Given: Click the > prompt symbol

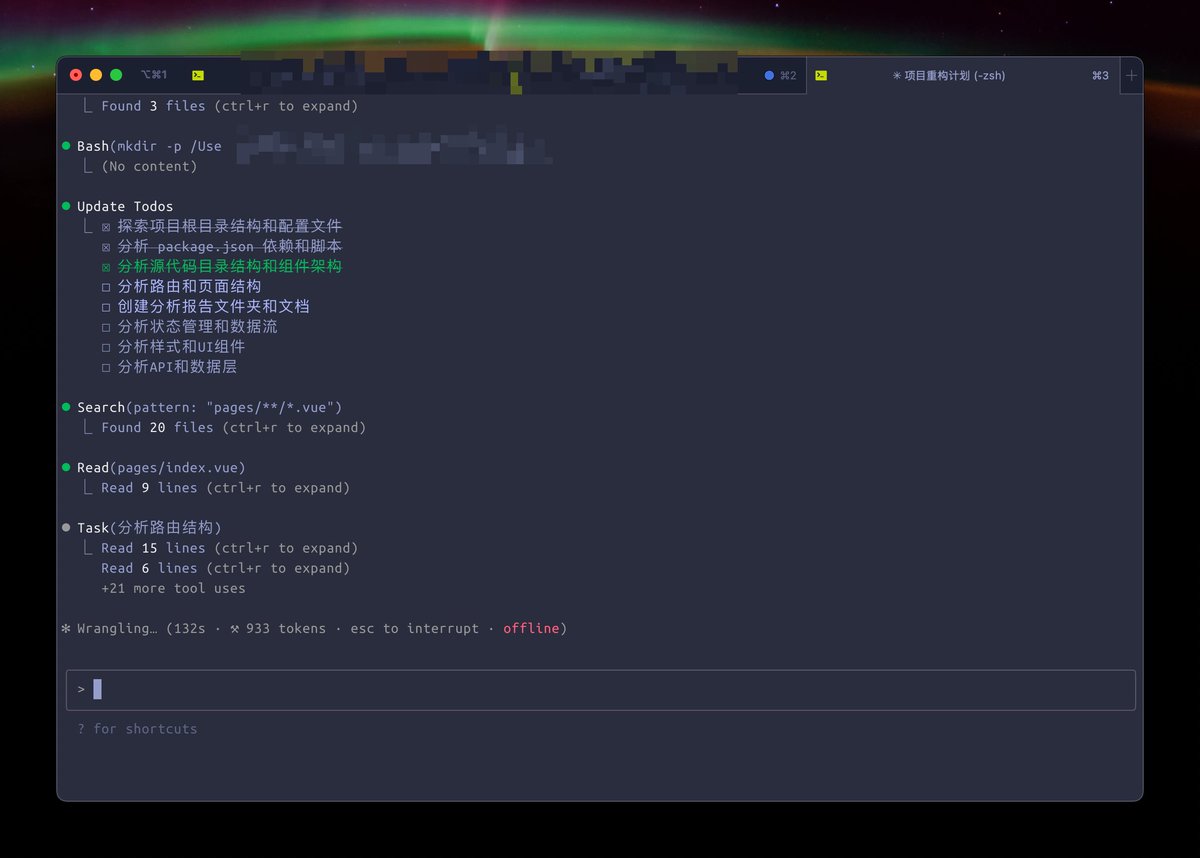Looking at the screenshot, I should 81,690.
